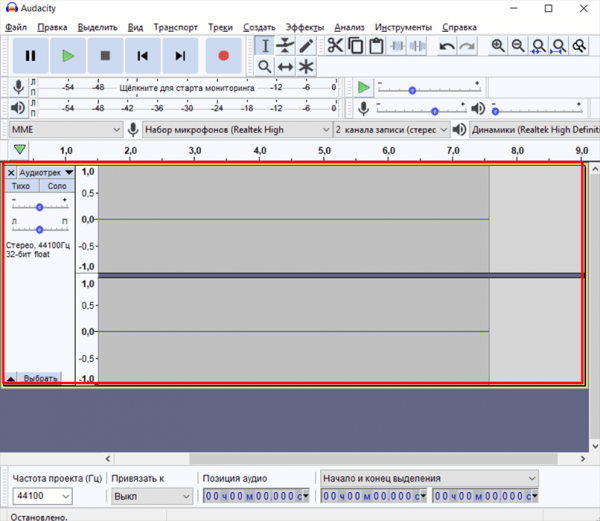Open the Справка menu
The image size is (600, 521).
(x=459, y=27)
